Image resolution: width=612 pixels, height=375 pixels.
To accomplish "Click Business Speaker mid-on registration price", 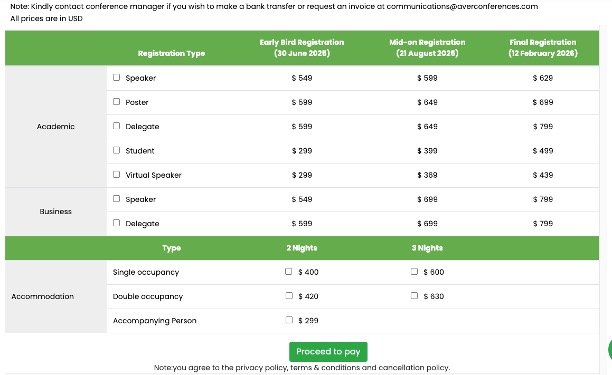I will coord(427,199).
